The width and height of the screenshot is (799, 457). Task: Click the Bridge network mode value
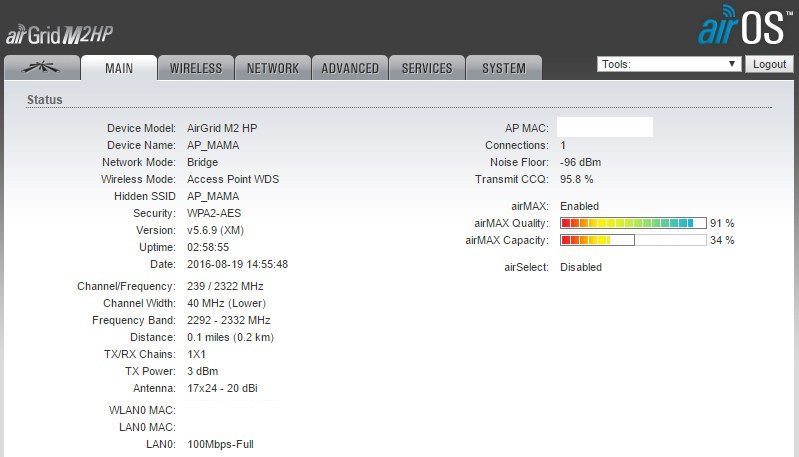202,162
